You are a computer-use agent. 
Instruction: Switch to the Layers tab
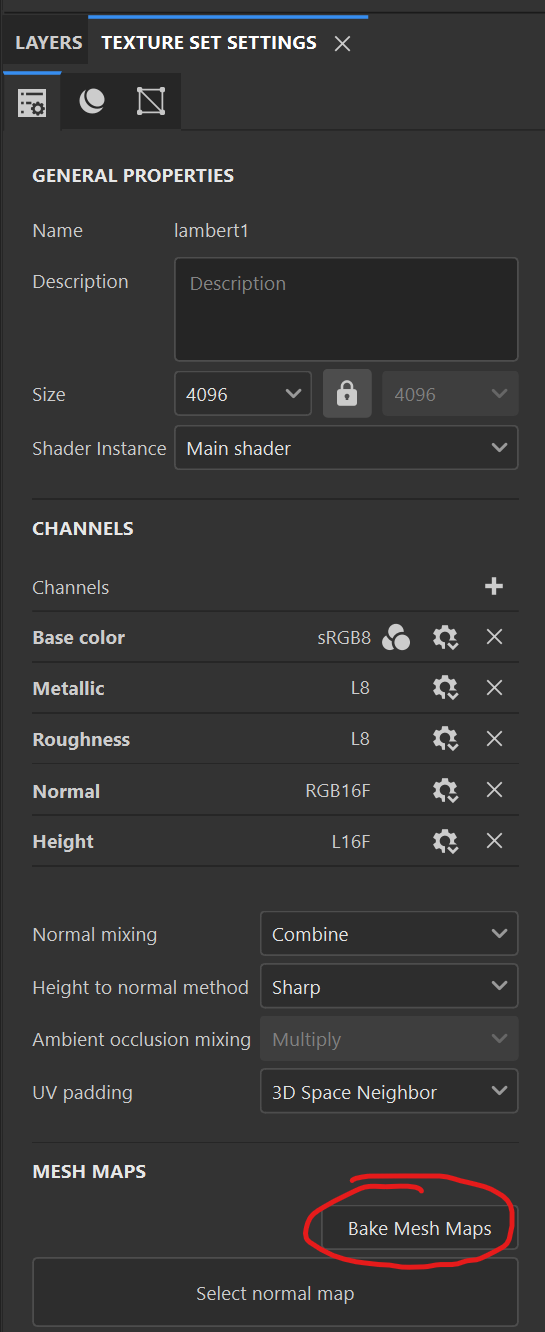(x=48, y=43)
